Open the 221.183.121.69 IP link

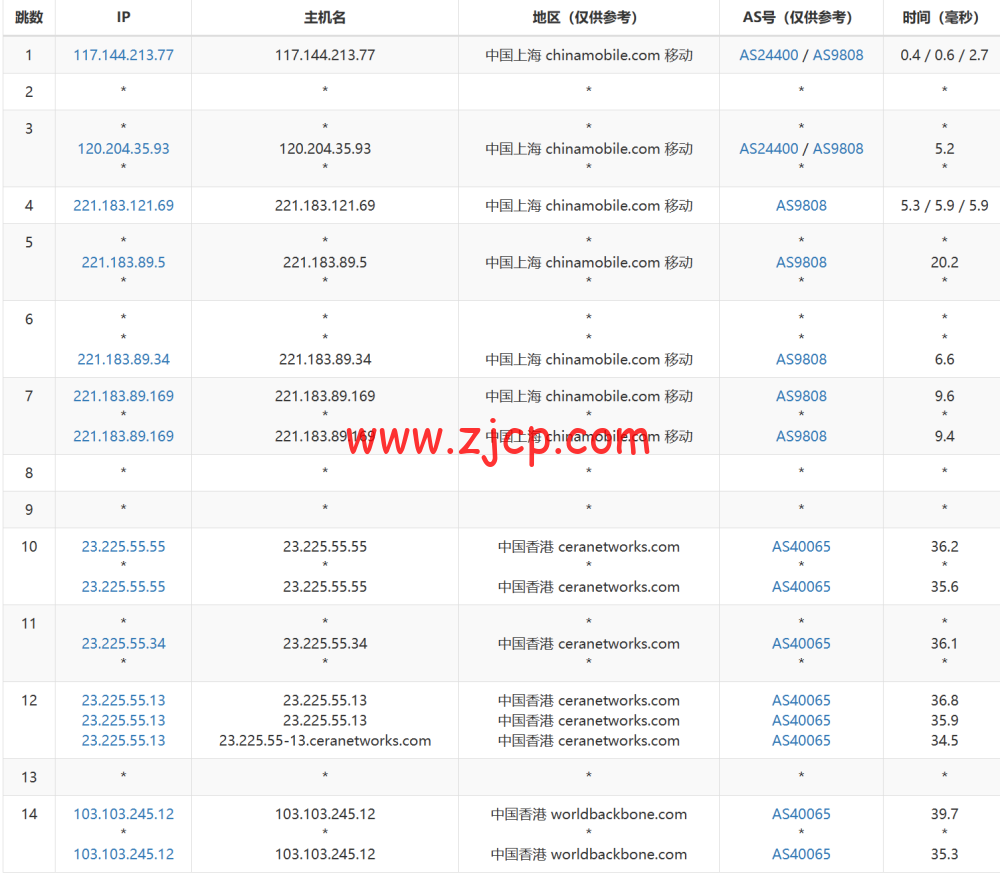pyautogui.click(x=123, y=205)
